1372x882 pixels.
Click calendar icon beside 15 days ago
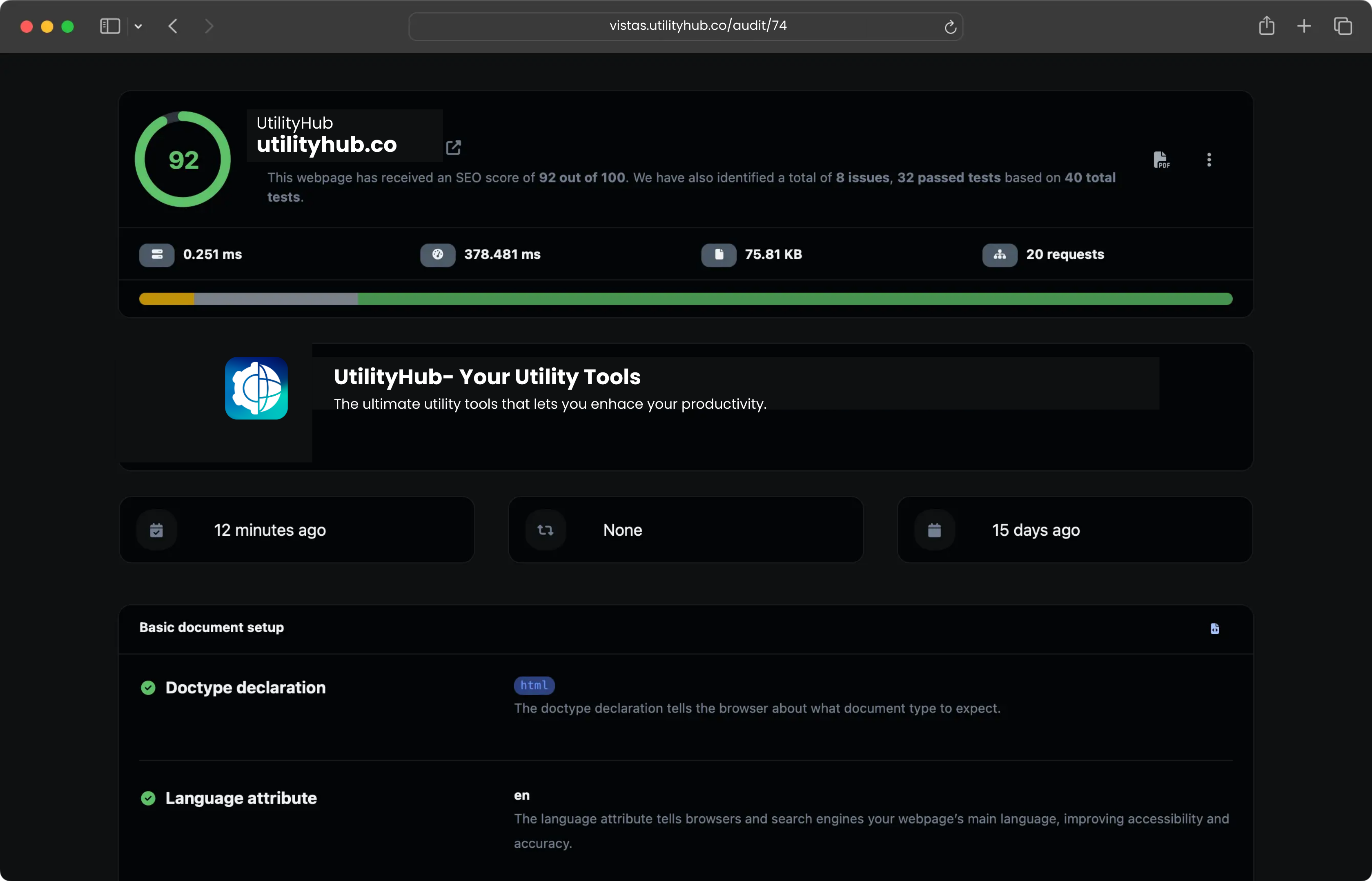(935, 530)
